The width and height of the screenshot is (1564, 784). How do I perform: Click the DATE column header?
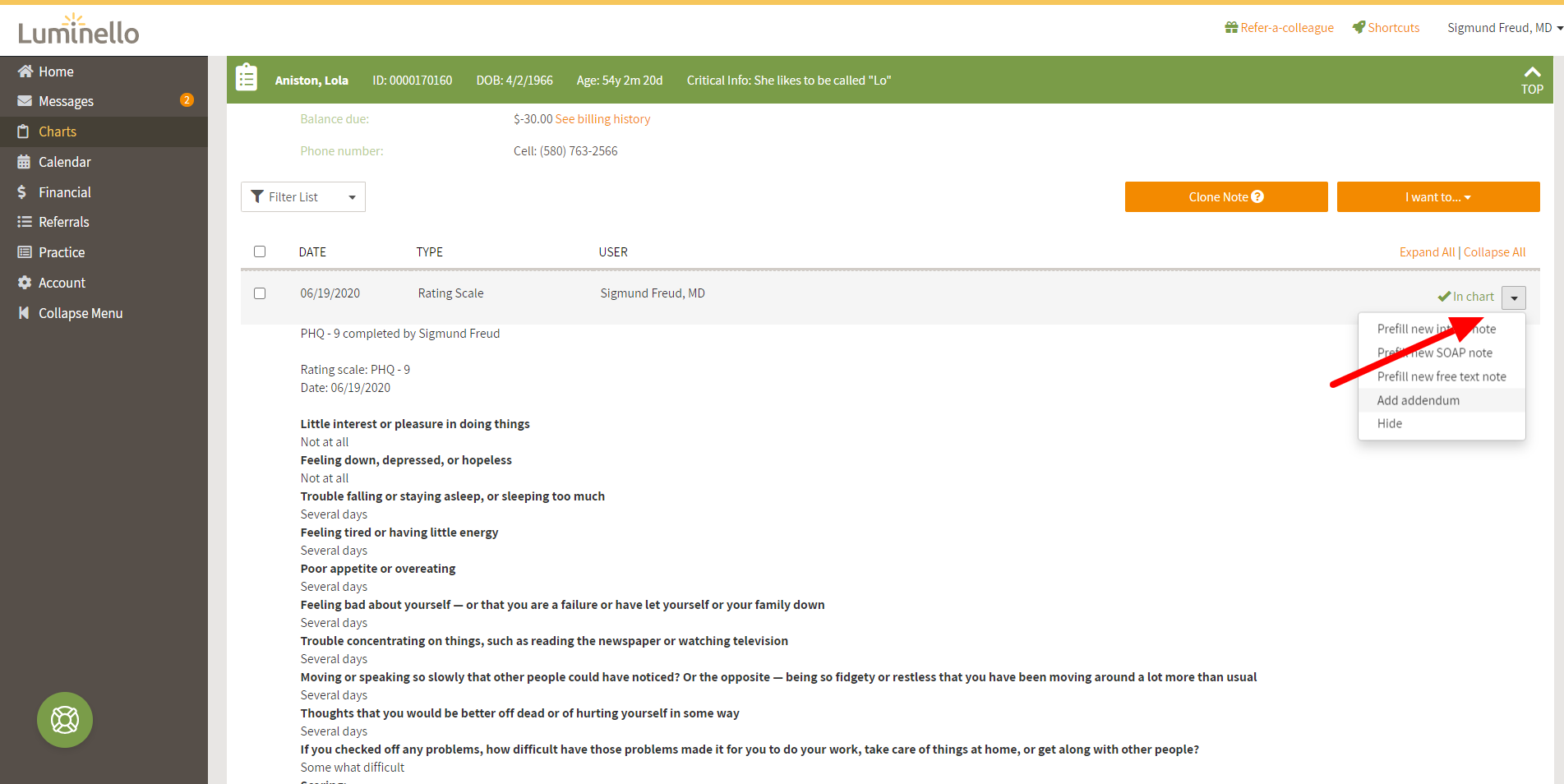(x=312, y=252)
